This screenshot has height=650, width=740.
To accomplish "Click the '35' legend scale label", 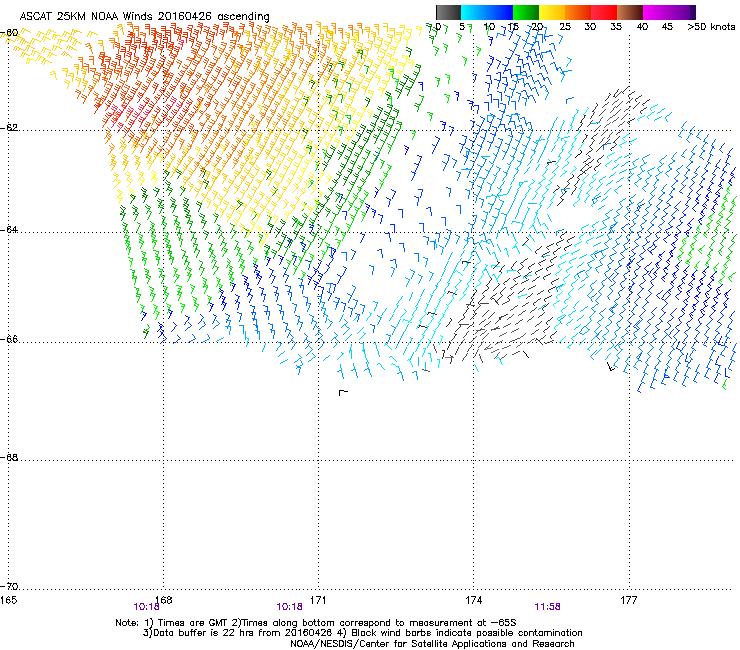I will click(x=616, y=27).
